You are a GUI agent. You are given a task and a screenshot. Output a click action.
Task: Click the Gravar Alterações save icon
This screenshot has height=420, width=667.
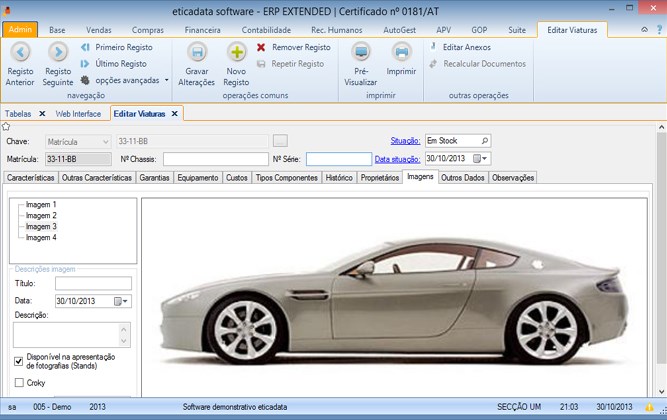(x=197, y=51)
